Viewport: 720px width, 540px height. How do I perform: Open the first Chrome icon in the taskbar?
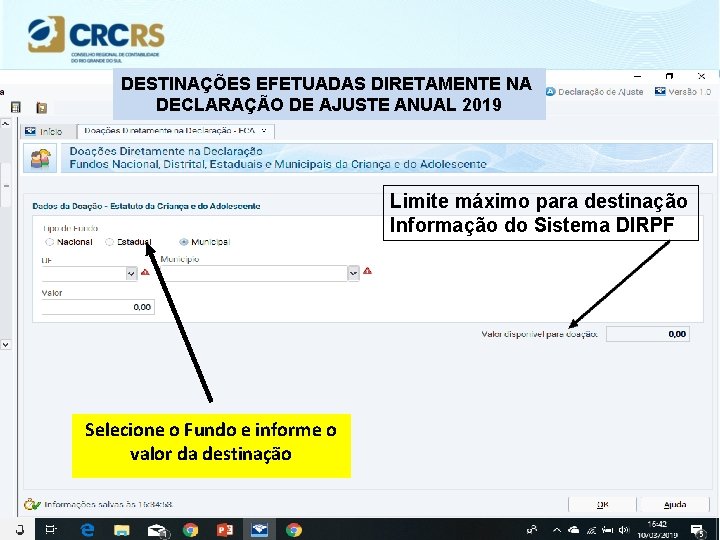click(x=191, y=530)
